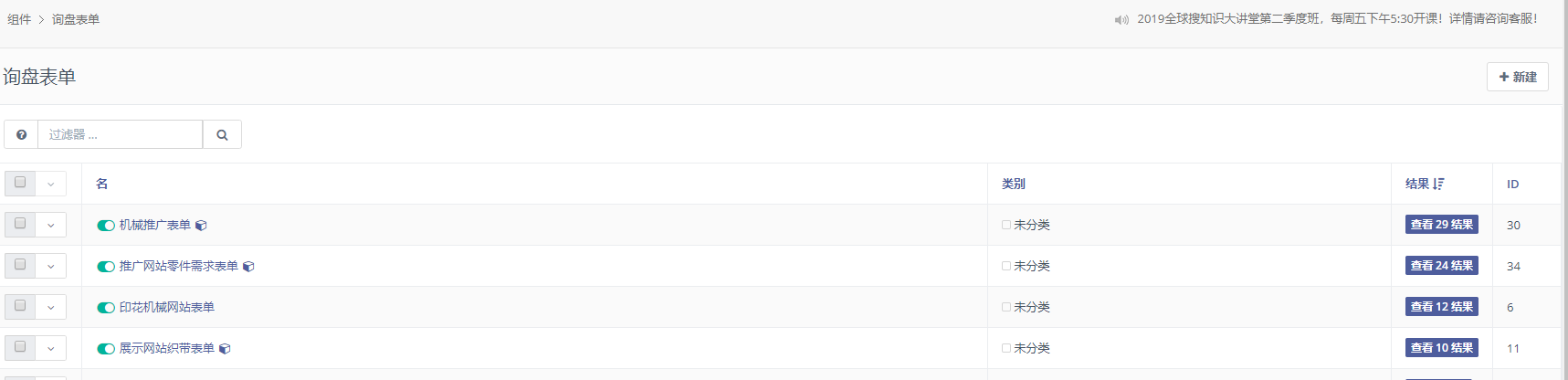Click the help question mark icon
This screenshot has width=1568, height=380.
(21, 134)
